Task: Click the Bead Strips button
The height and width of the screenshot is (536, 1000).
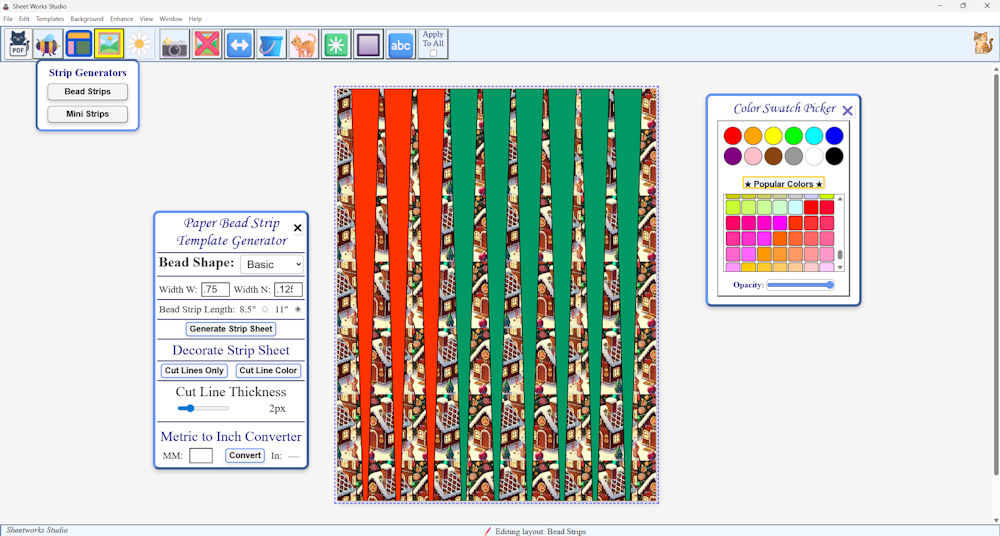Action: click(x=87, y=92)
